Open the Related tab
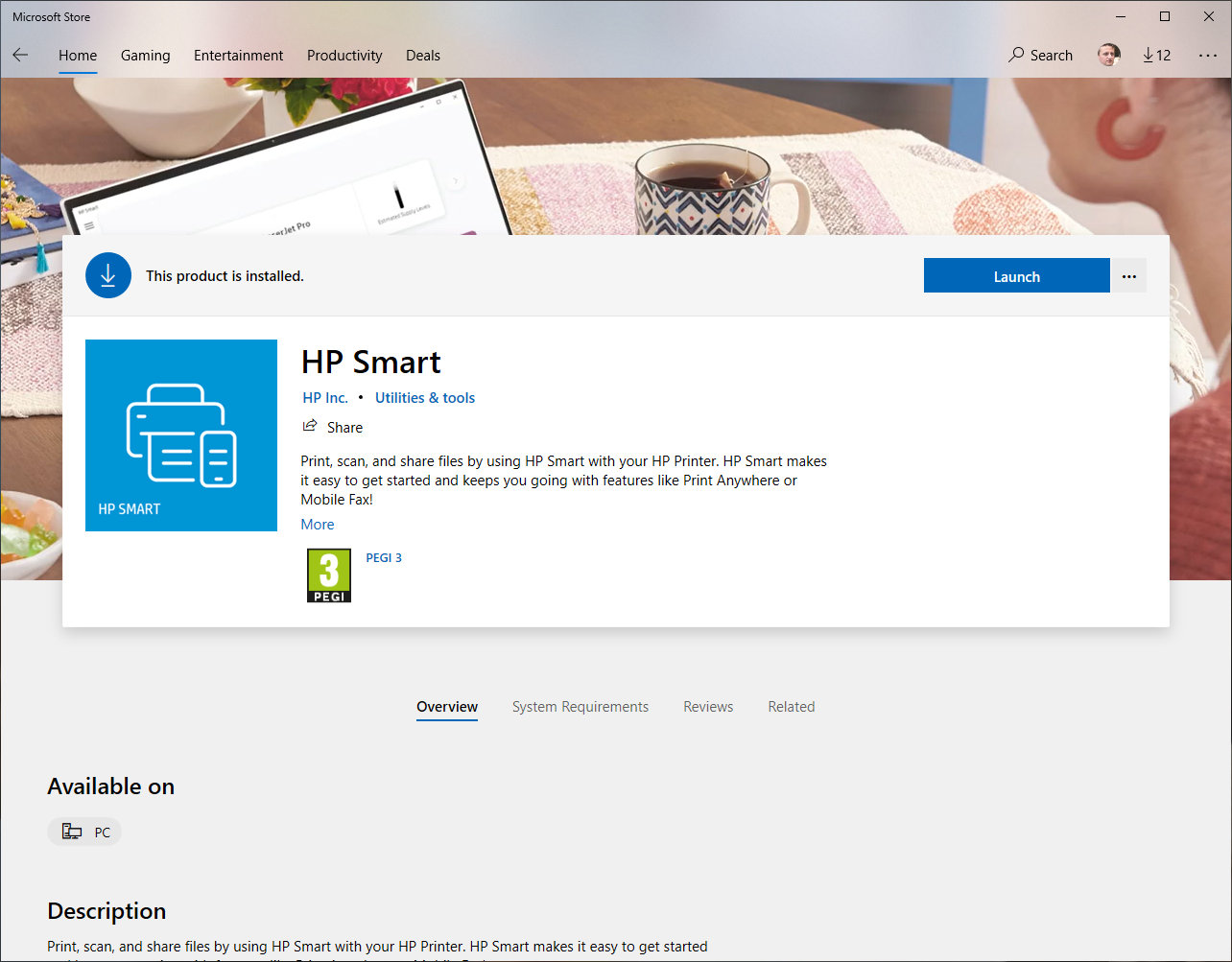 point(792,707)
